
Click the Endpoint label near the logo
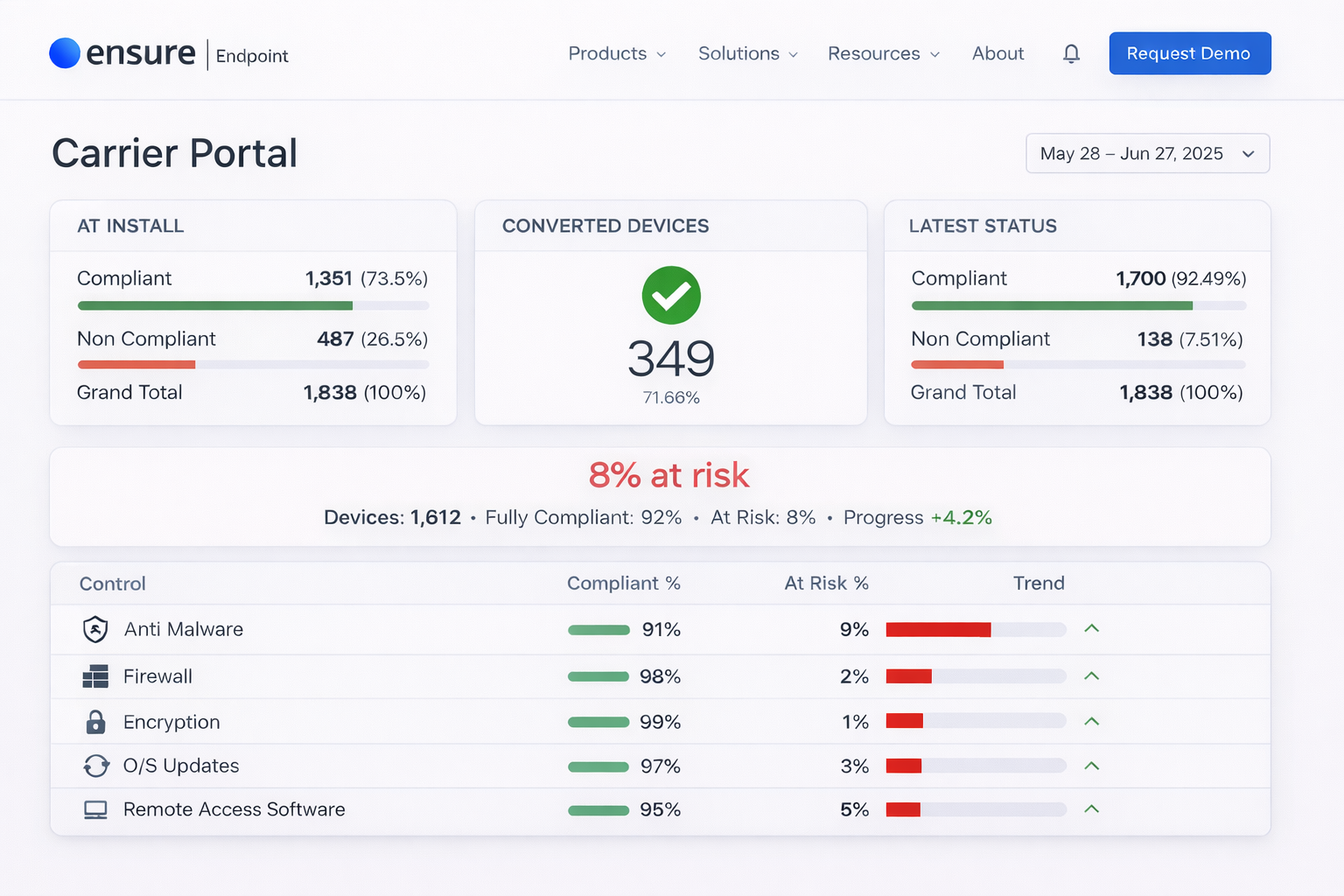251,56
